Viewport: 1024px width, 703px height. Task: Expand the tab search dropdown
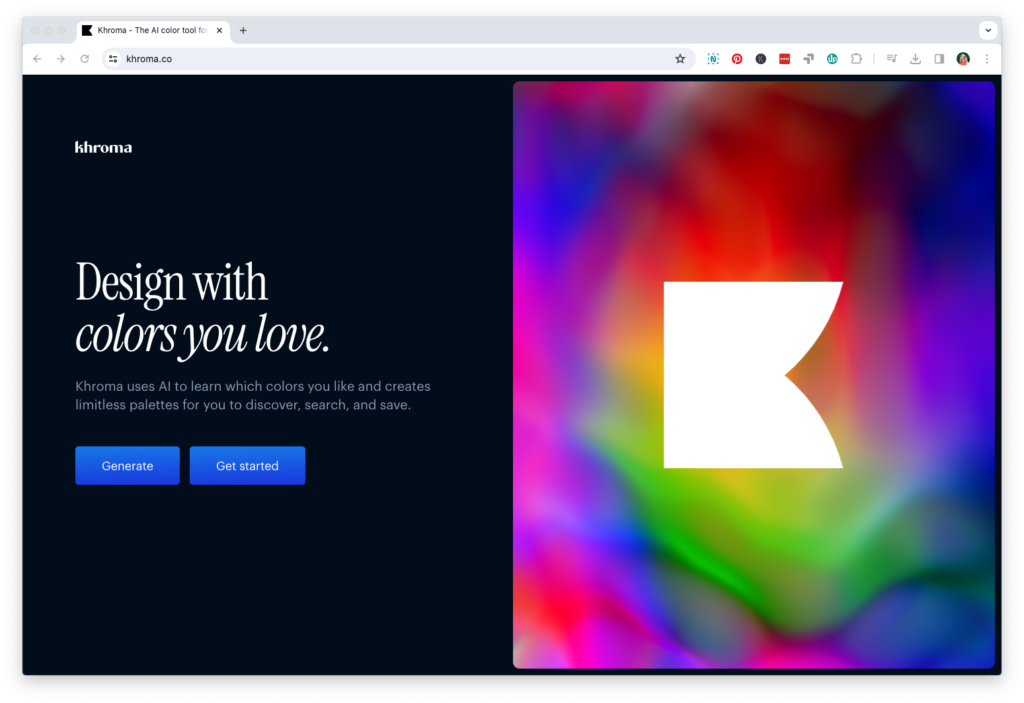click(988, 30)
